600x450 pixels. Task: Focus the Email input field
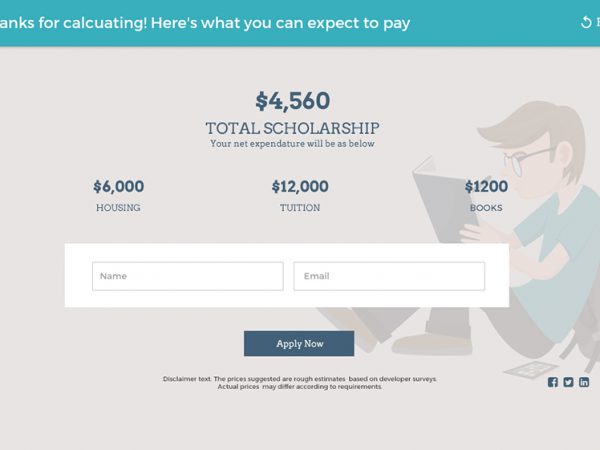point(389,276)
